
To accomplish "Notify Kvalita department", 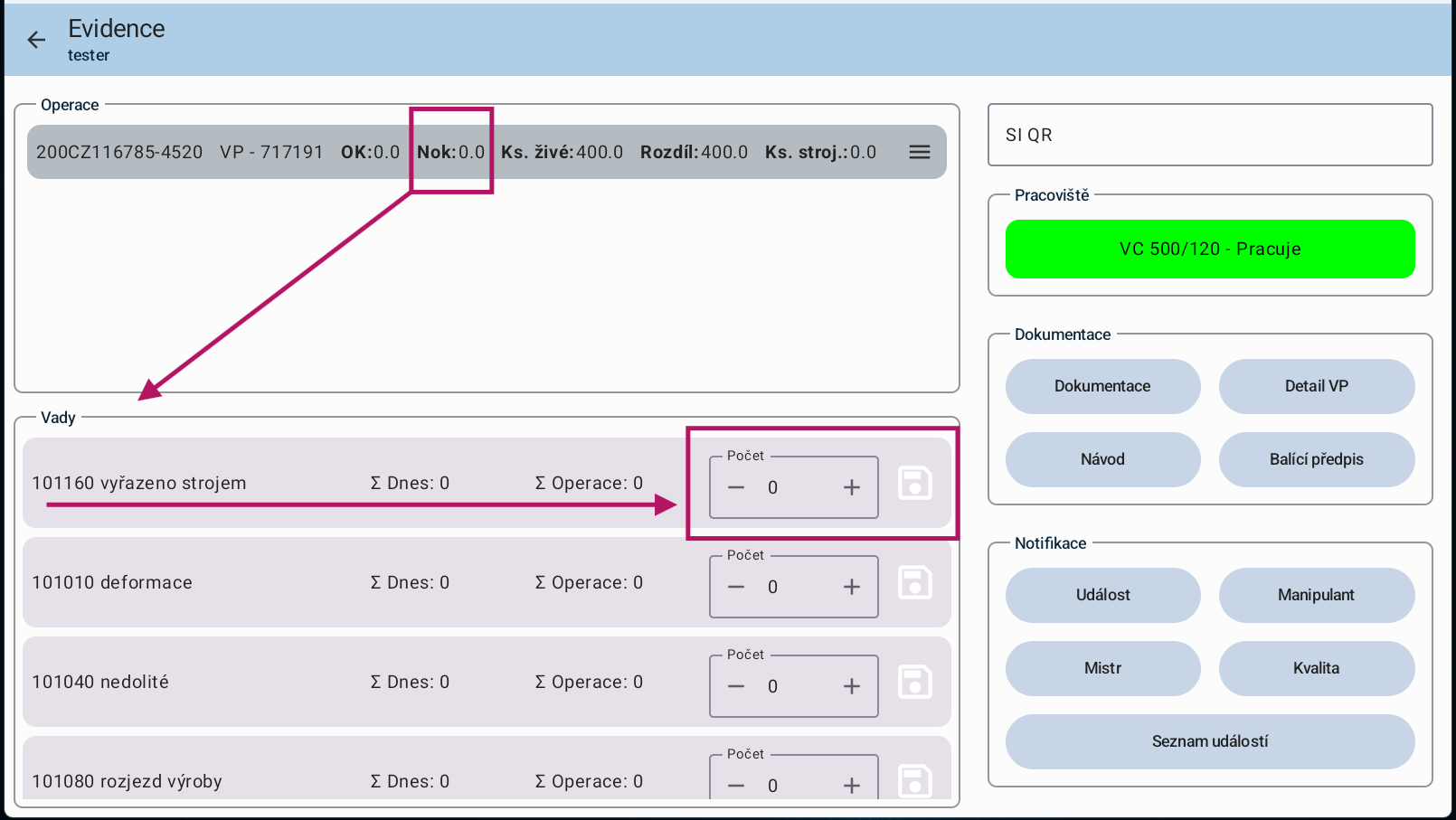I will click(1316, 668).
